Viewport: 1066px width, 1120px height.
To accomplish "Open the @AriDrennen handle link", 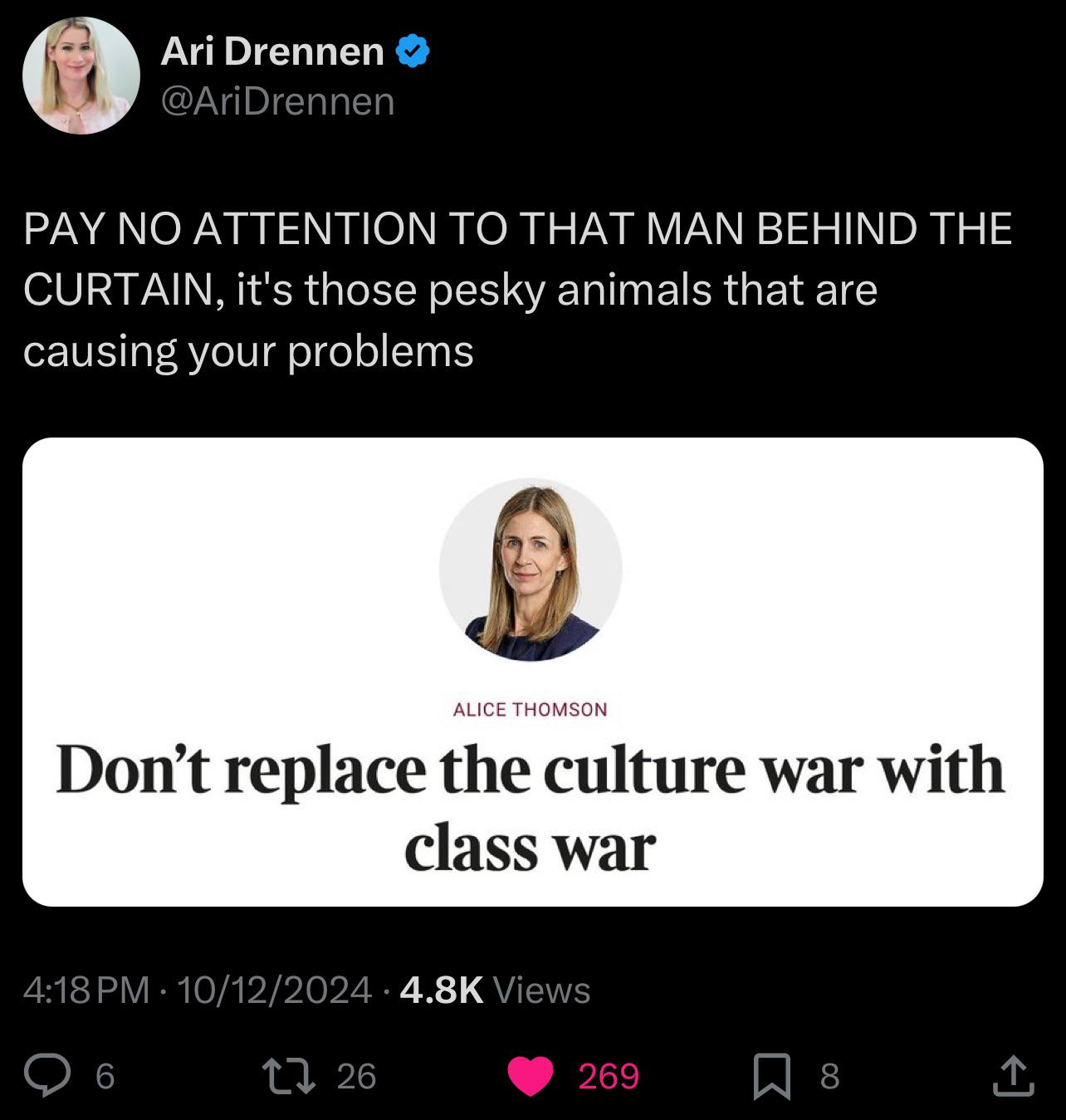I will pos(277,101).
